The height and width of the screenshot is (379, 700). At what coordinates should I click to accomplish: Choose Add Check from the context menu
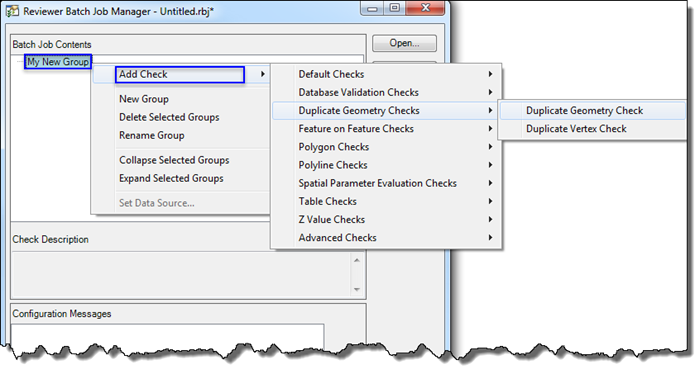point(180,75)
